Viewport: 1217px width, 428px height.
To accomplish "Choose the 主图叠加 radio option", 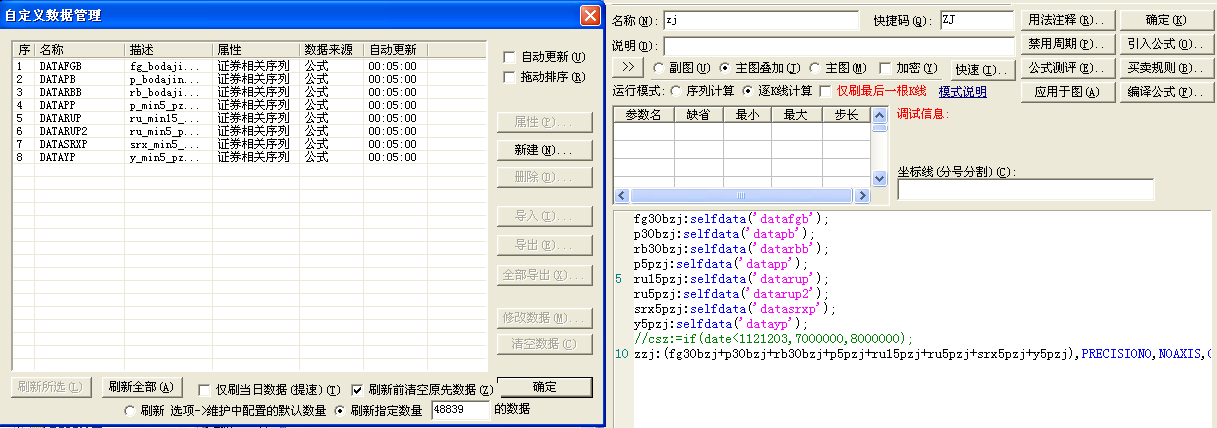I will [x=725, y=68].
